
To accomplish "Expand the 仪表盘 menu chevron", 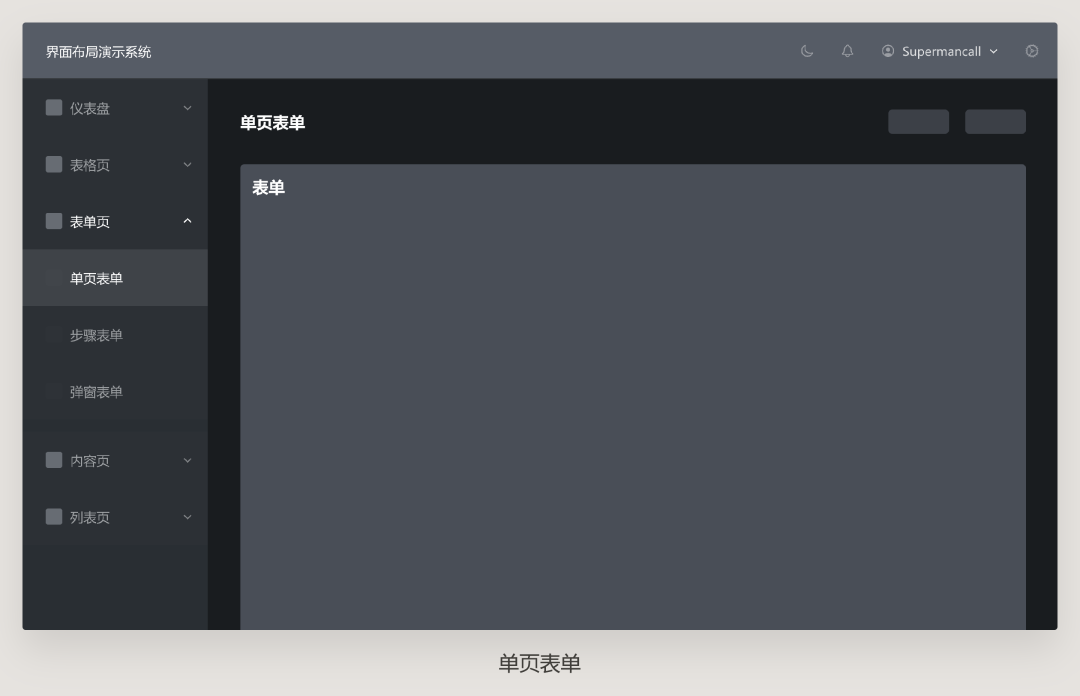I will coord(187,108).
